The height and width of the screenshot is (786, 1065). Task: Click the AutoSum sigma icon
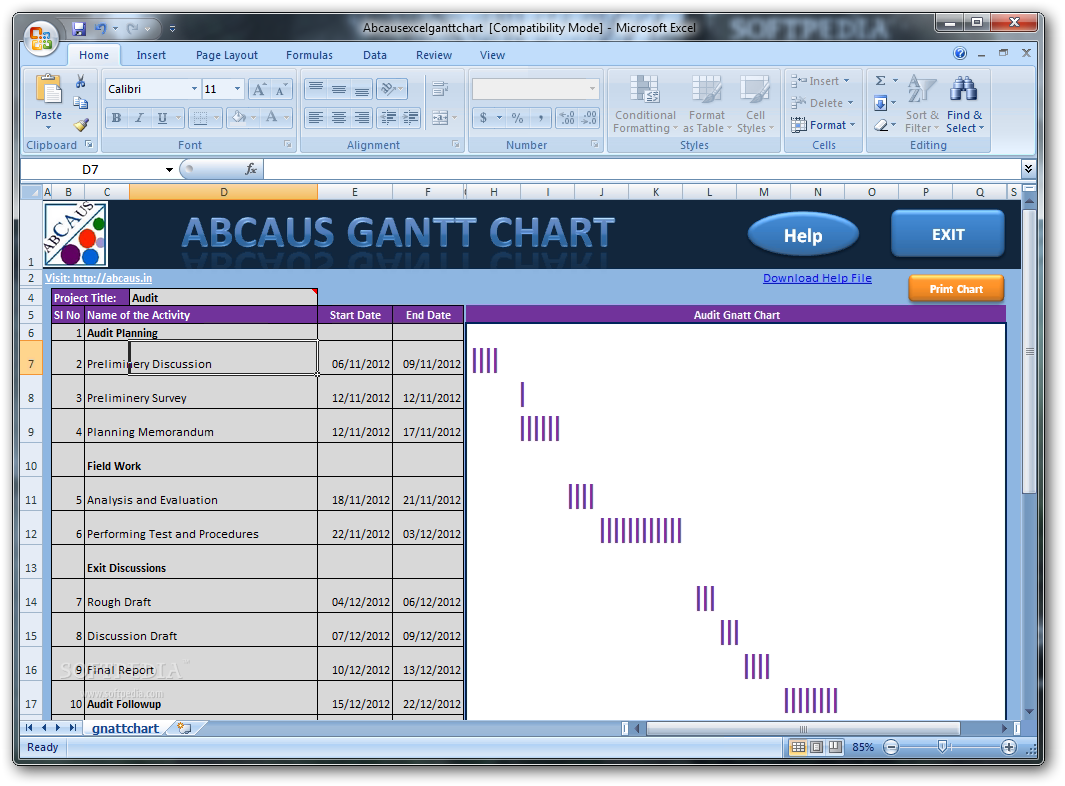(x=880, y=81)
